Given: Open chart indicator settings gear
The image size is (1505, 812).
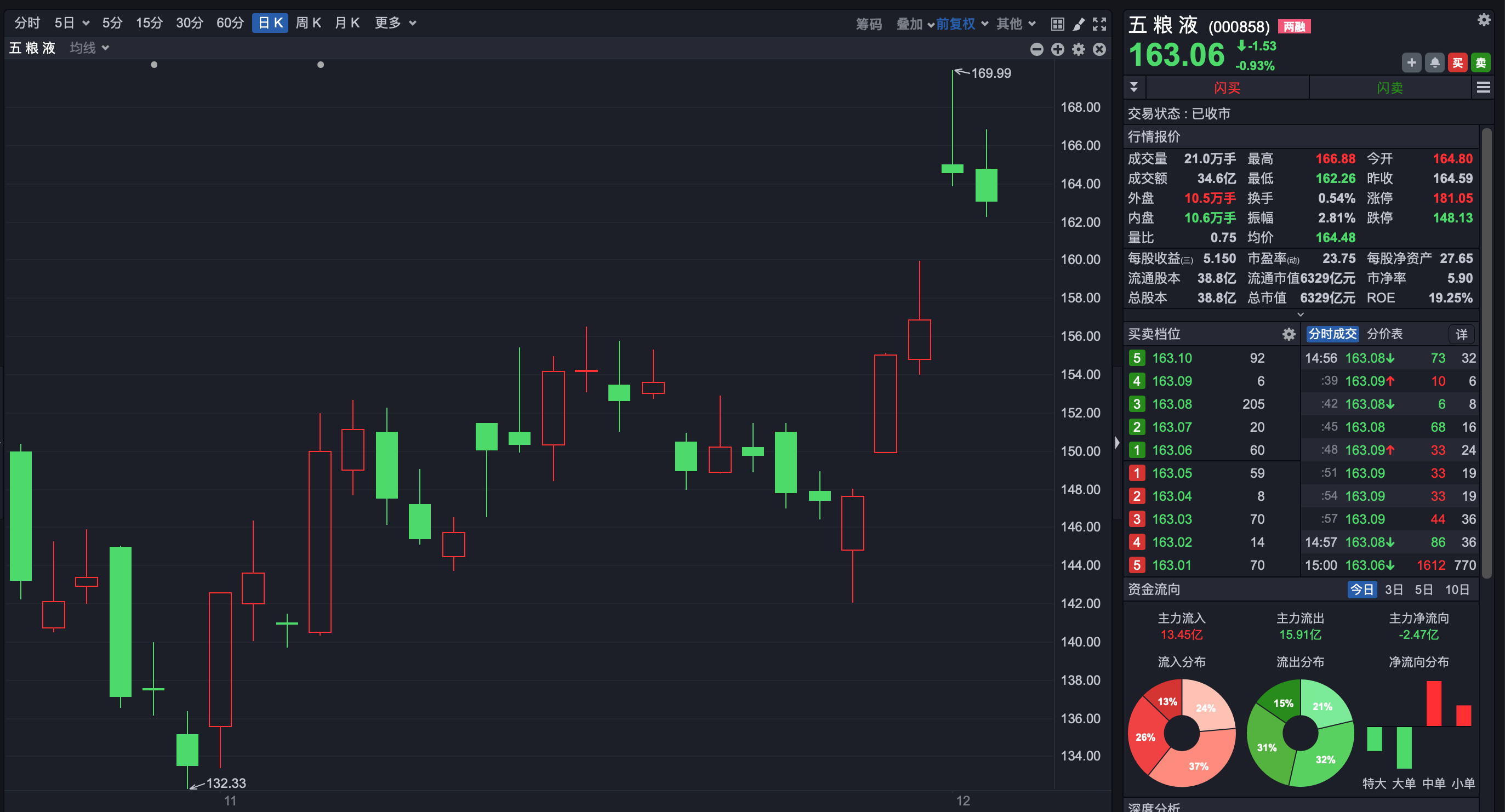Looking at the screenshot, I should coord(1079,49).
